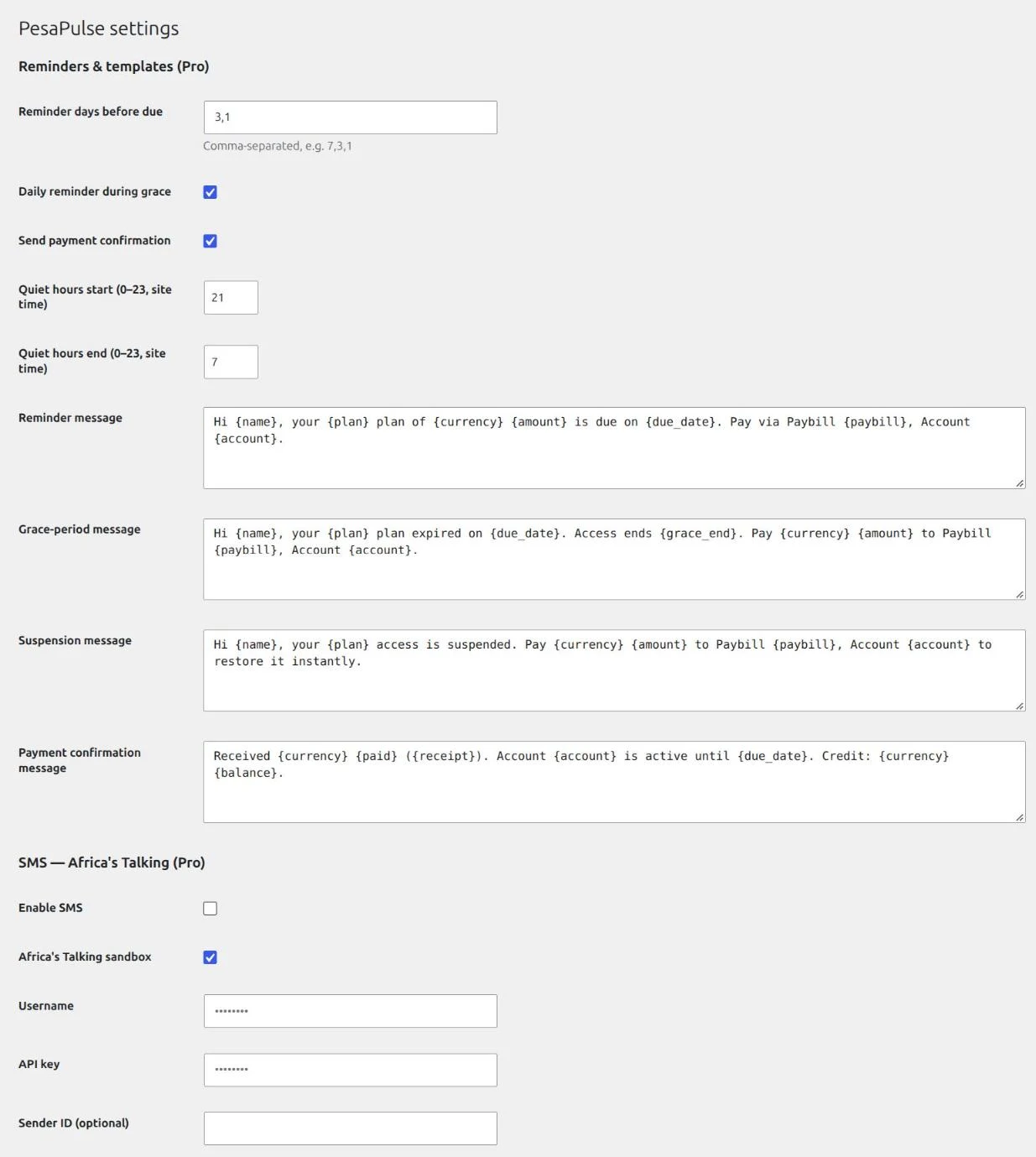Click the Sender ID (optional) field
This screenshot has width=1036, height=1157.
(x=350, y=1128)
